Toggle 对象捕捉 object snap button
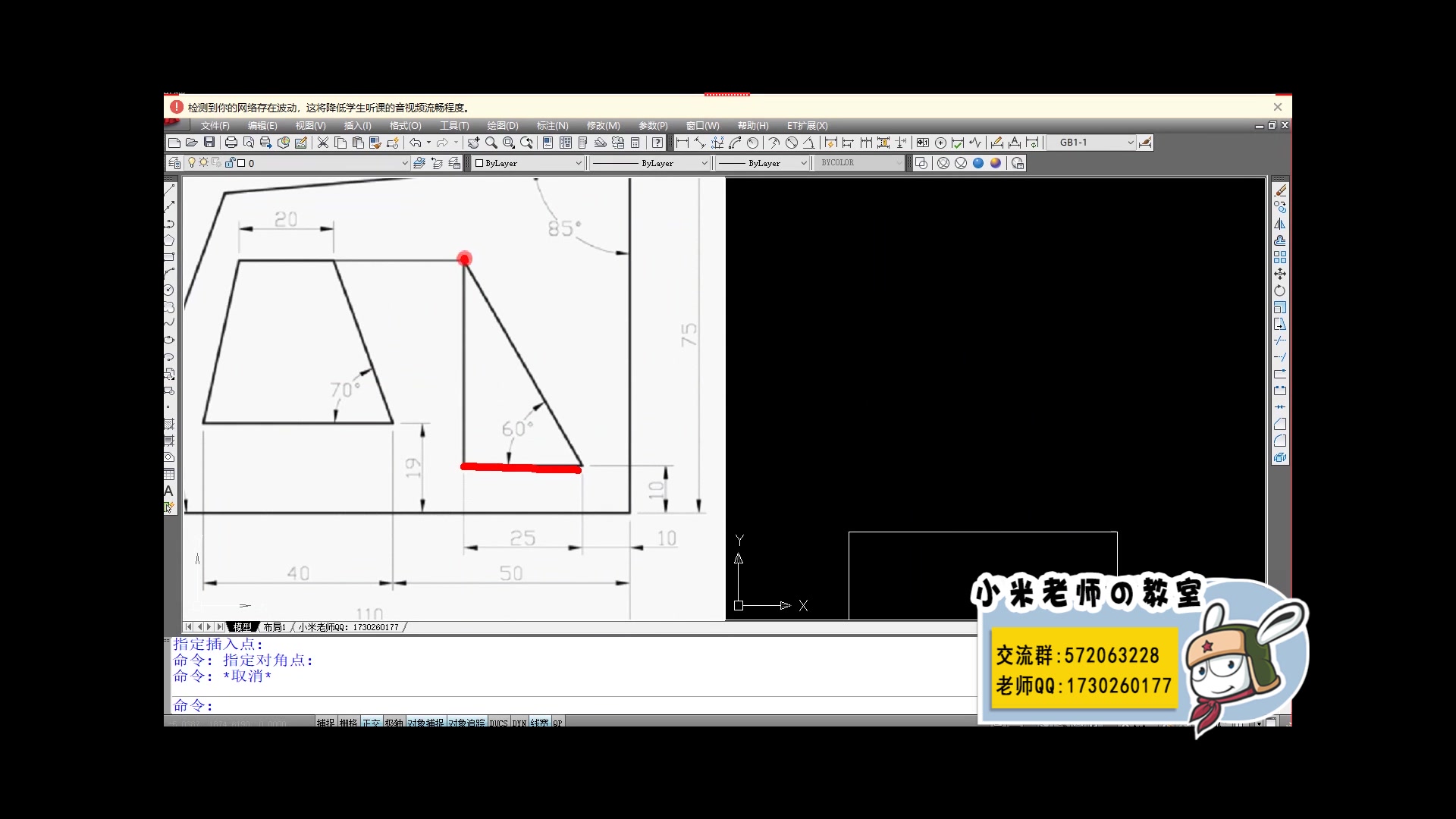The image size is (1456, 819). tap(425, 723)
